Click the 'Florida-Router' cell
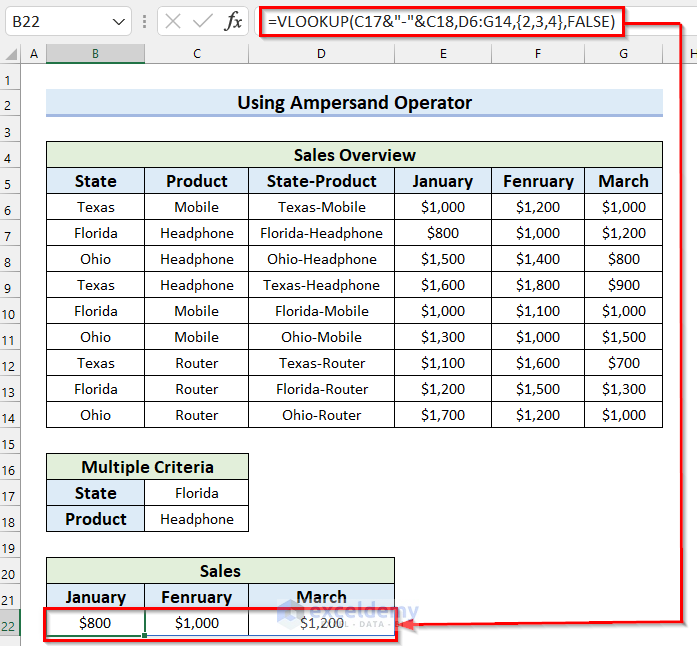Image resolution: width=697 pixels, height=646 pixels. 321,389
